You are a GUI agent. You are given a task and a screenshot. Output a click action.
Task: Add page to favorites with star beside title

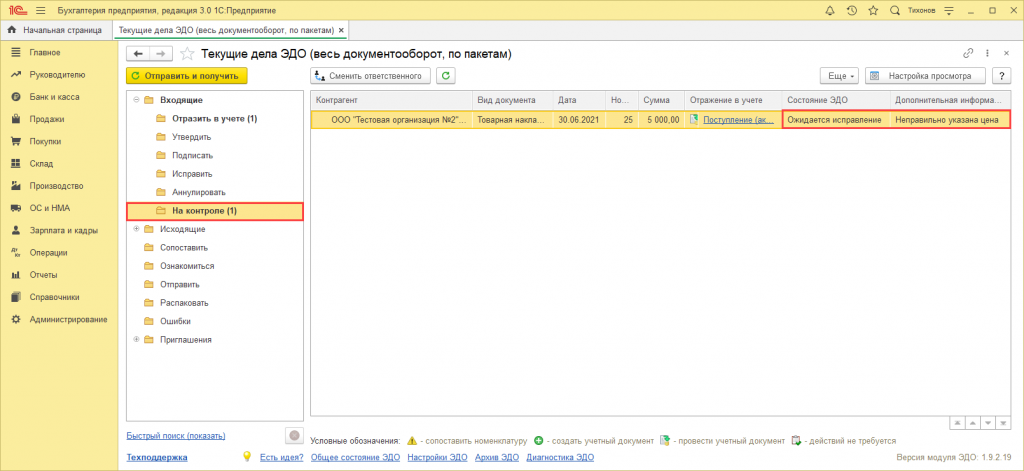187,54
